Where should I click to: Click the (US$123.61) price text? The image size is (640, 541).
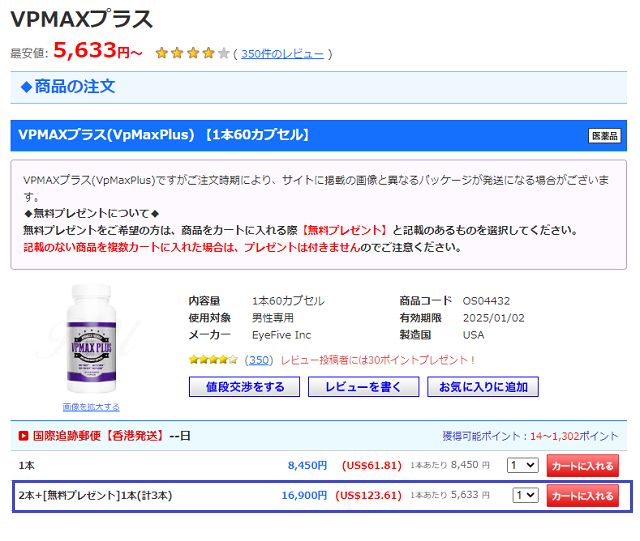click(x=368, y=496)
